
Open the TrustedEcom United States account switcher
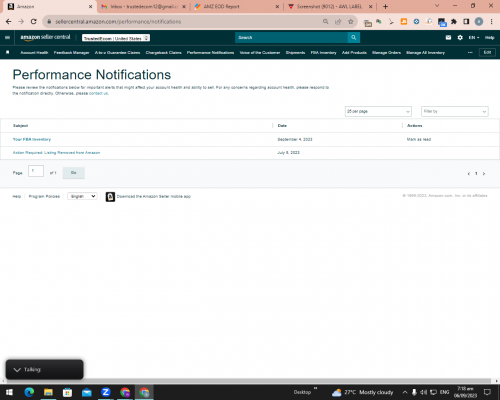116,38
